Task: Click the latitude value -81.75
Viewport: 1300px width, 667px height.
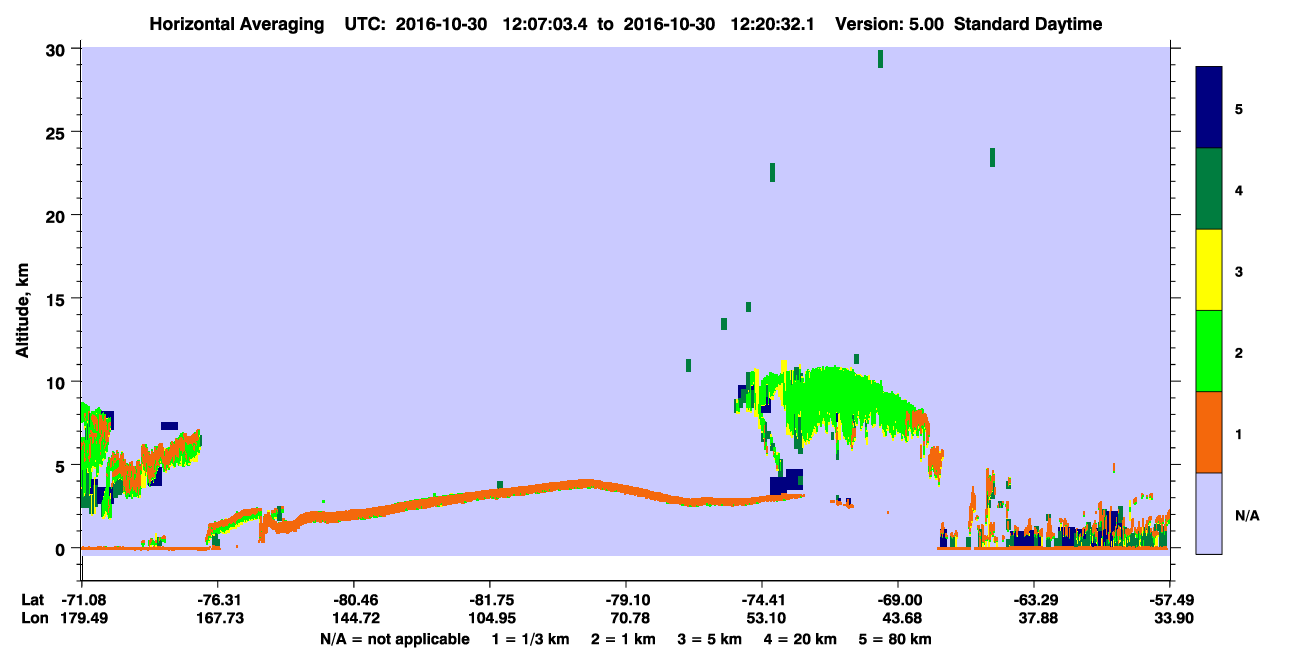Action: (x=490, y=600)
